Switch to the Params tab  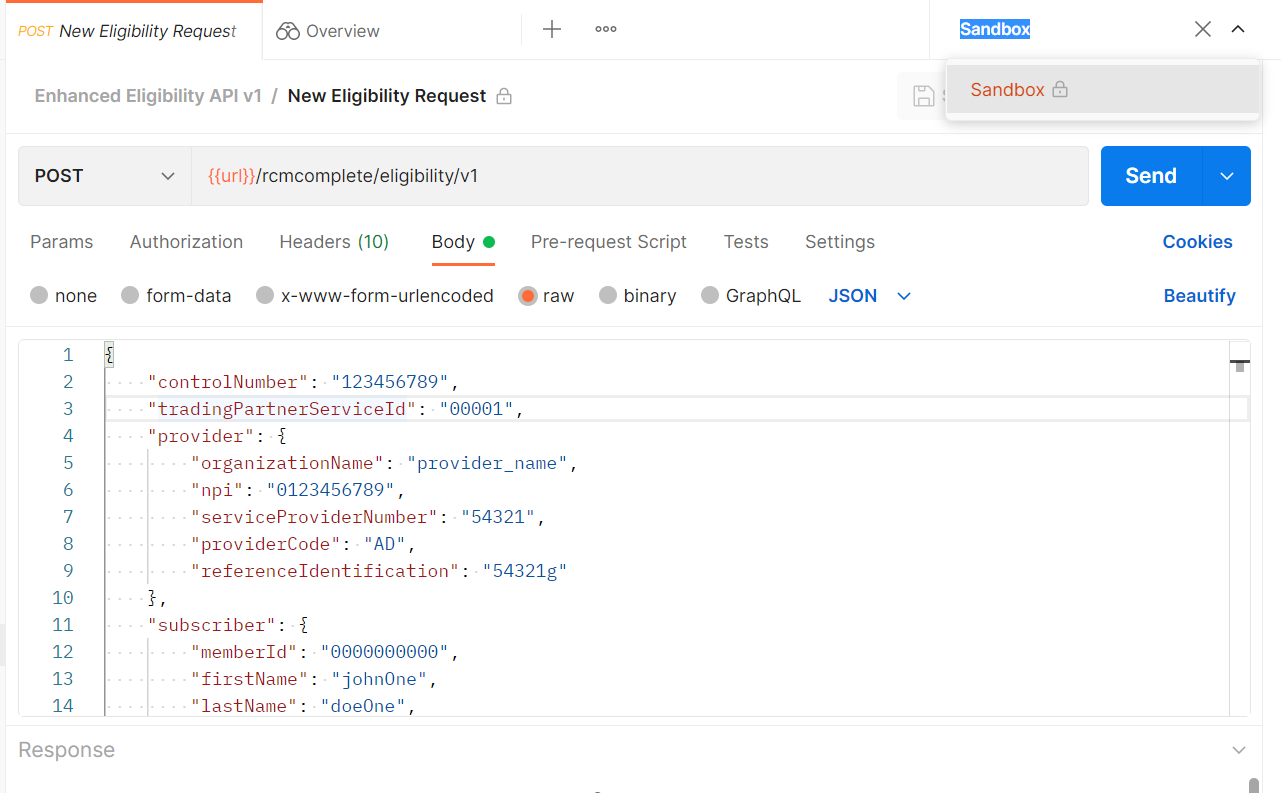(x=62, y=242)
